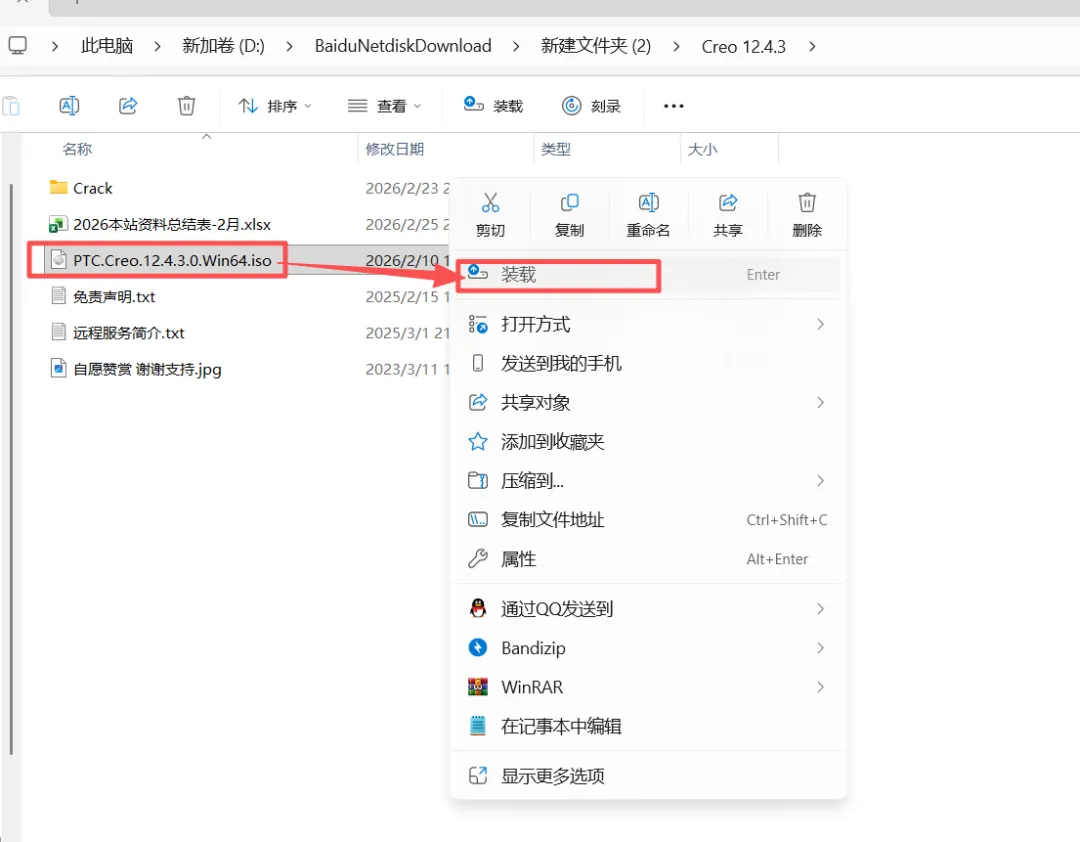Click 显示更多选项 at menu bottom
1080x842 pixels.
(647, 776)
